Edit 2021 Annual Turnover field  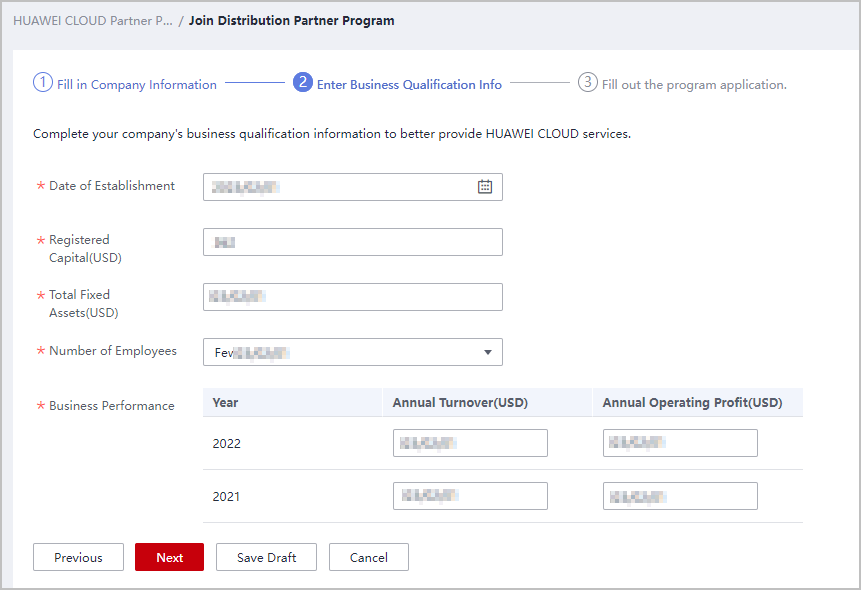point(470,496)
